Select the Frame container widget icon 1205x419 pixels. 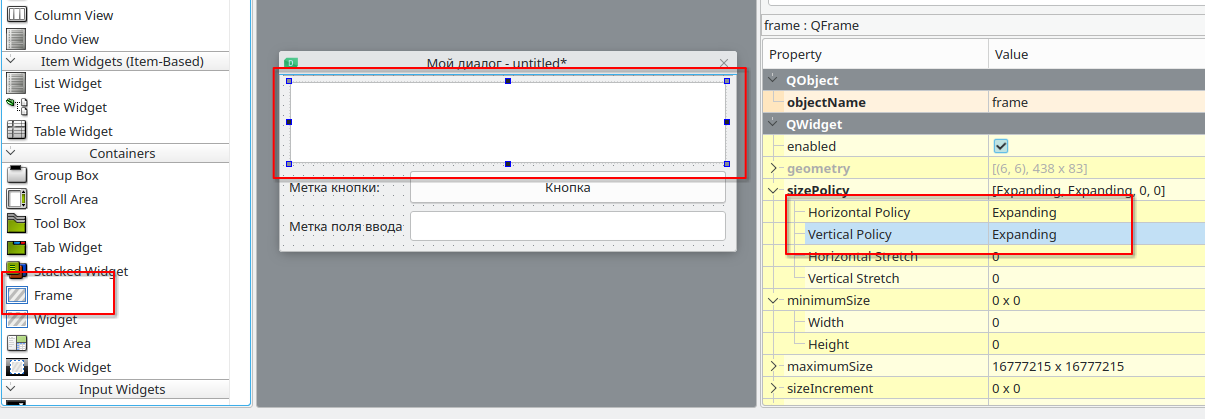coord(16,296)
